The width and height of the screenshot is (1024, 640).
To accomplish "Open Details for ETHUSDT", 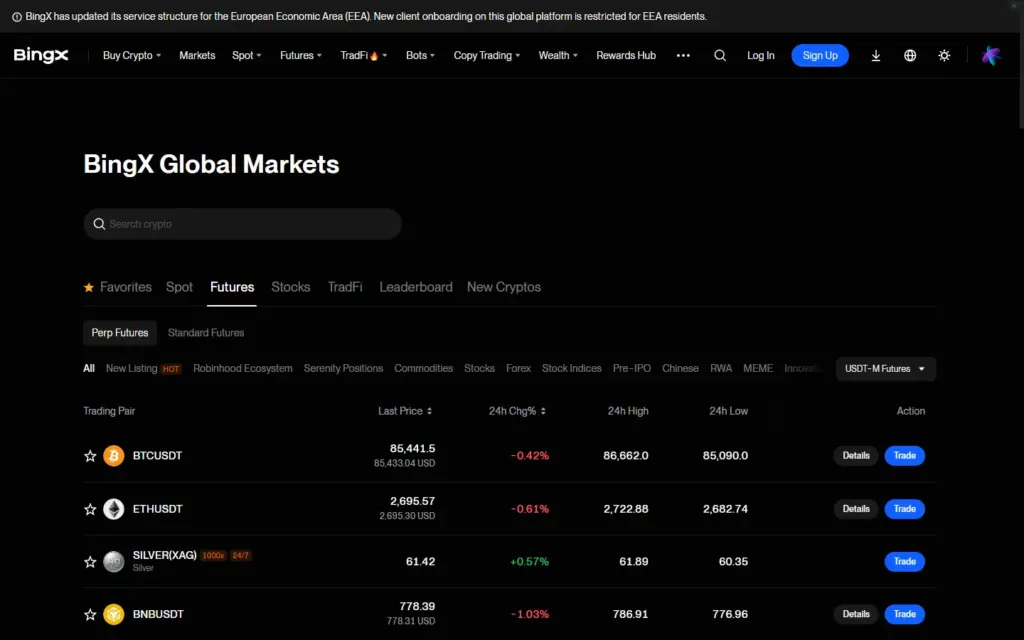I will [856, 509].
